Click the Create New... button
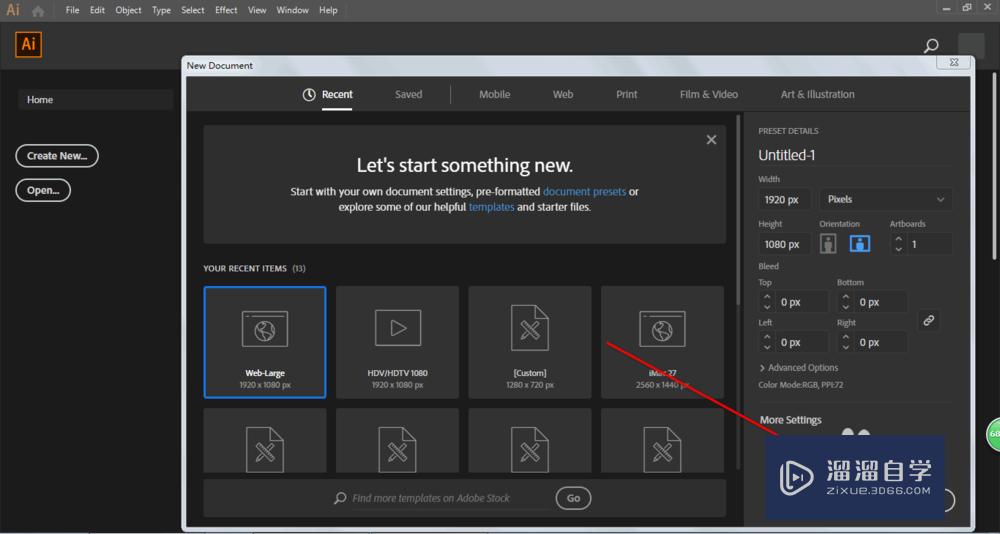The width and height of the screenshot is (1000, 534). pyautogui.click(x=57, y=156)
